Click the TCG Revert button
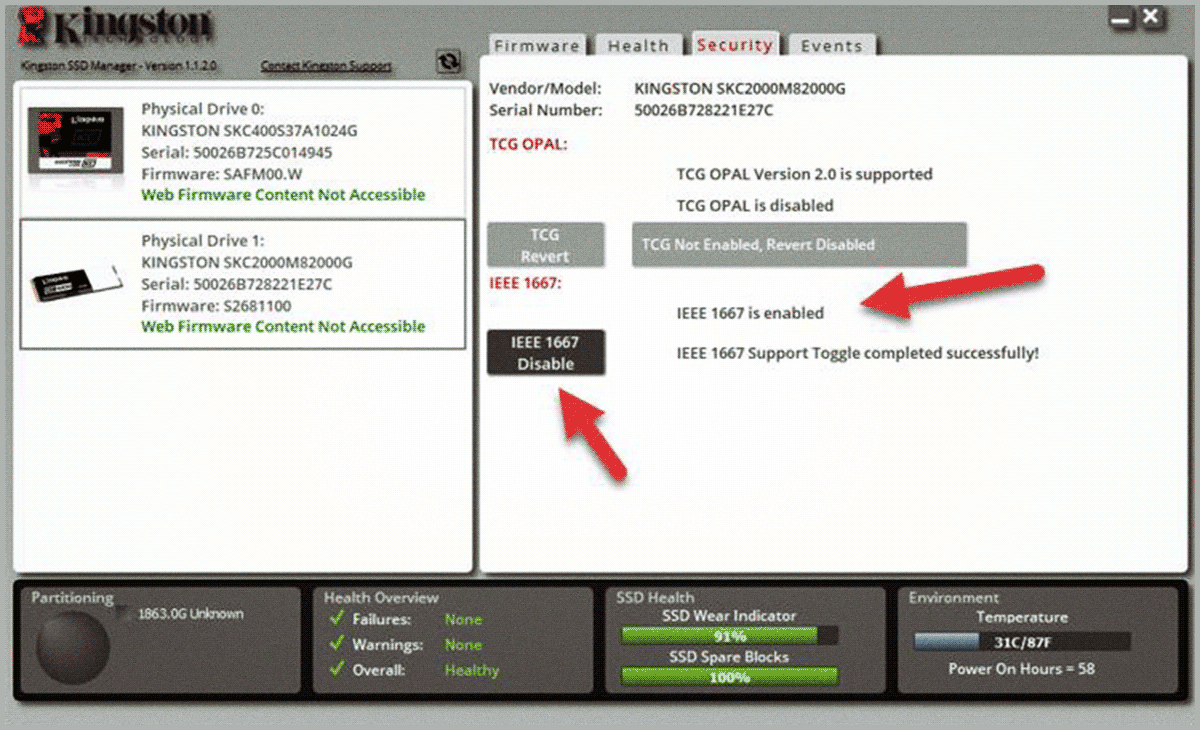Viewport: 1200px width, 730px height. click(546, 245)
